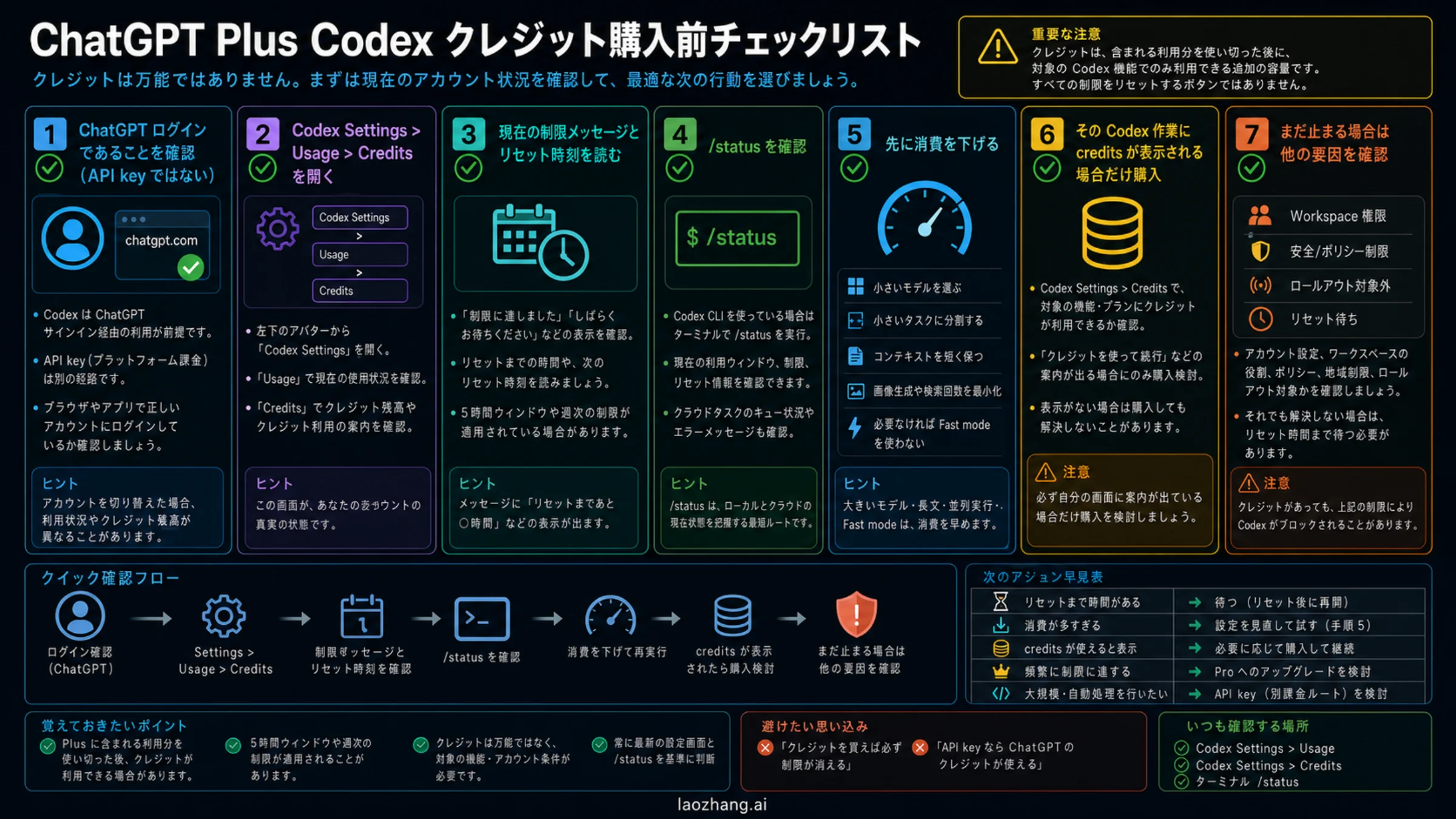Click the 設定を見直して試す (手順 5) cell
This screenshot has width=1456, height=819.
[x=1298, y=625]
